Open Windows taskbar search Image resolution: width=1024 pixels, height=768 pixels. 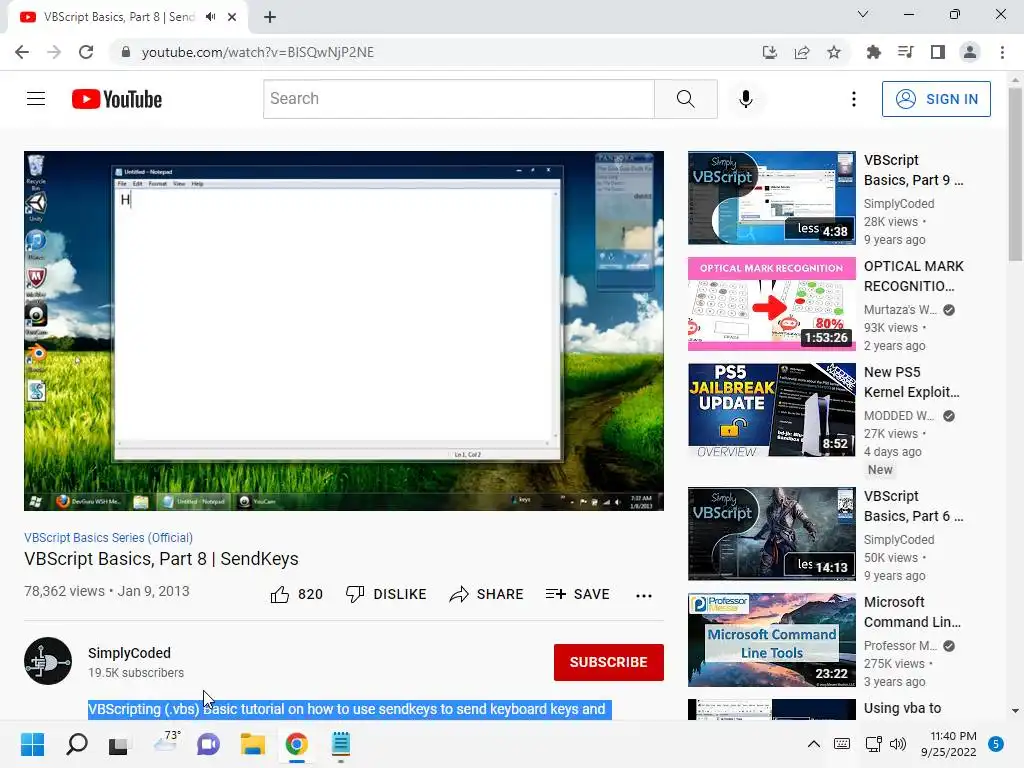(x=76, y=744)
